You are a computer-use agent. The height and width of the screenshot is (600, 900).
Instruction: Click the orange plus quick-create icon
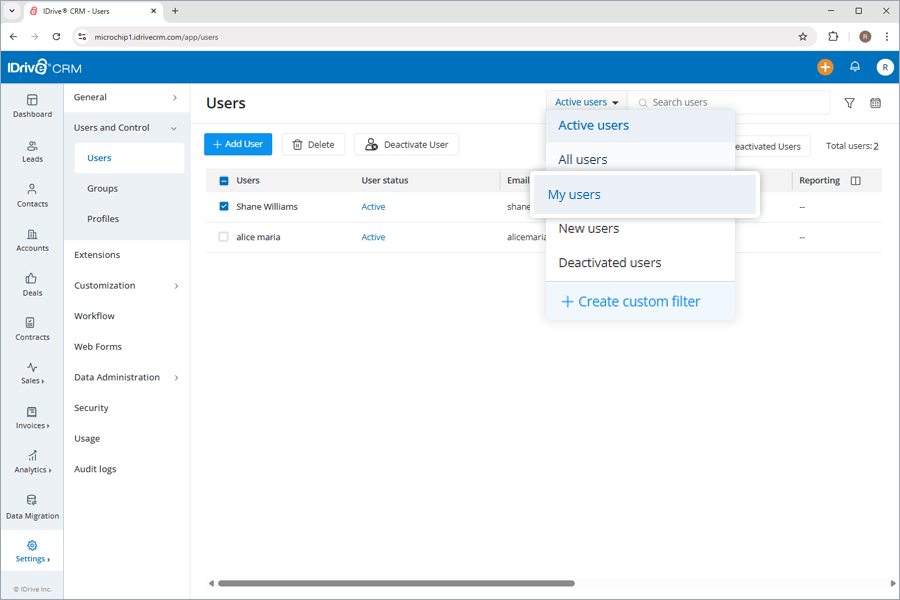[824, 67]
